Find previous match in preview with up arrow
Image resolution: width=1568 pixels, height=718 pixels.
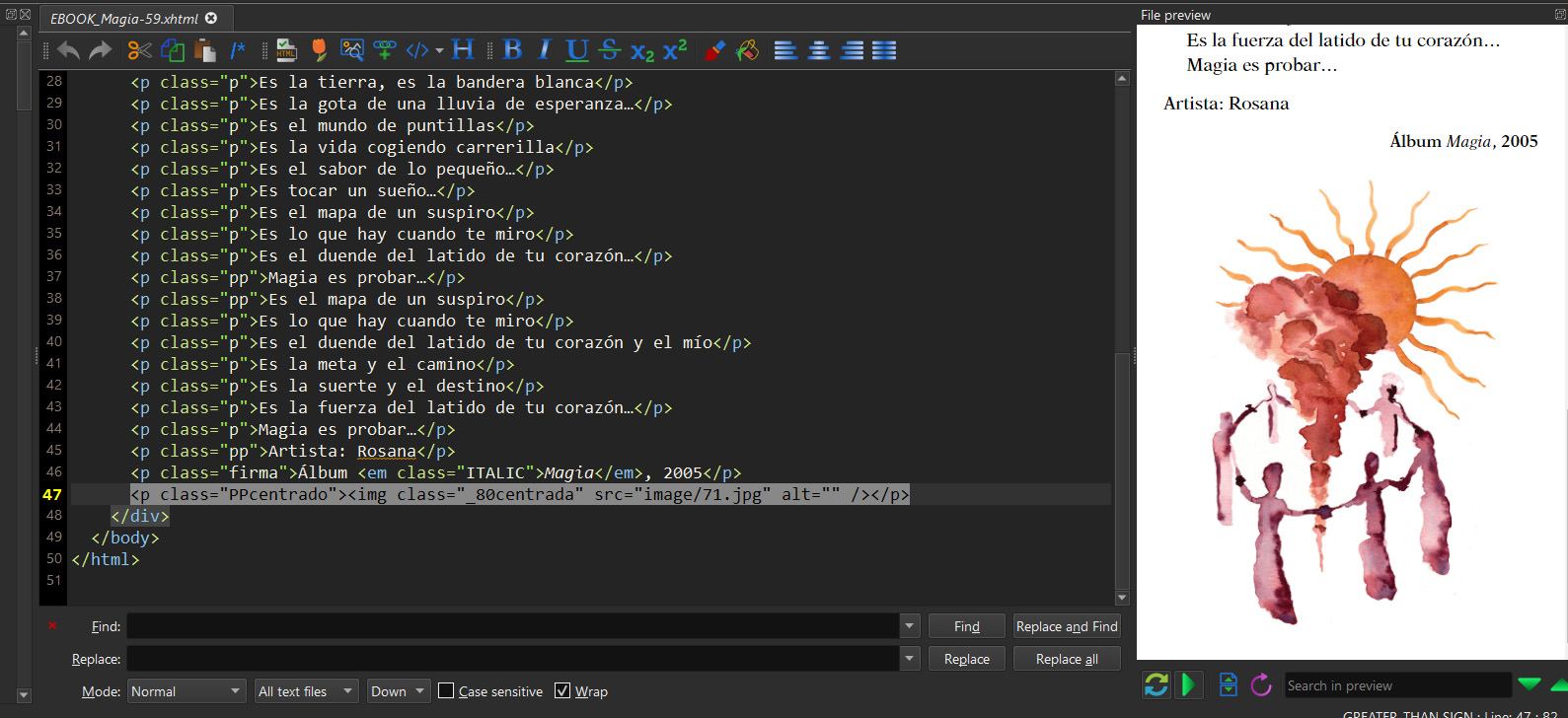(1560, 683)
